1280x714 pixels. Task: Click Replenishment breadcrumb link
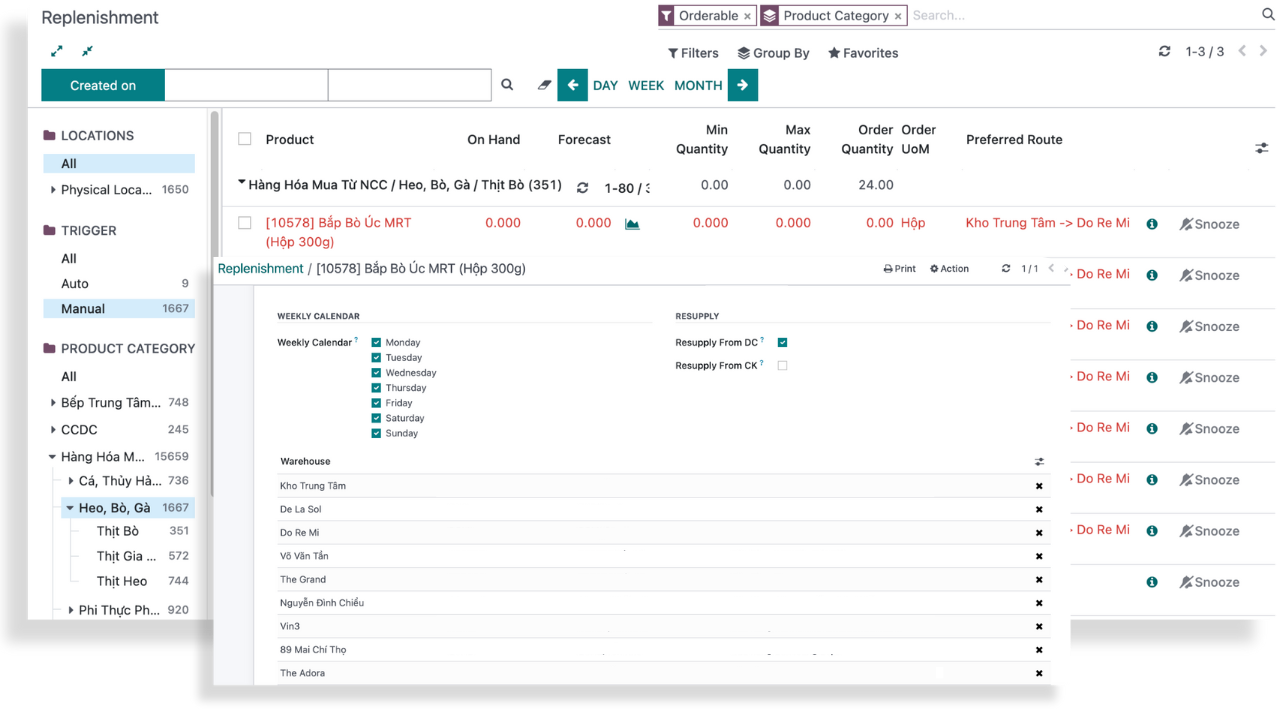tap(260, 268)
